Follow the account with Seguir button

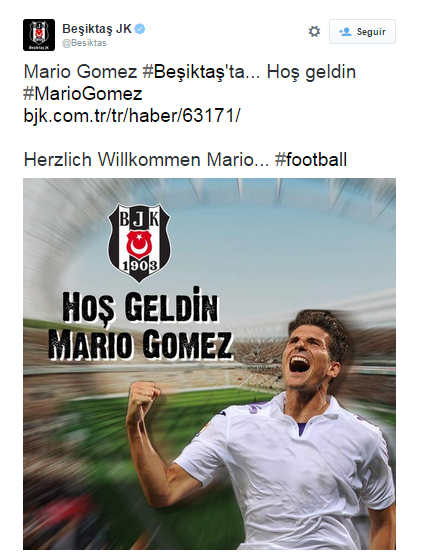362,32
